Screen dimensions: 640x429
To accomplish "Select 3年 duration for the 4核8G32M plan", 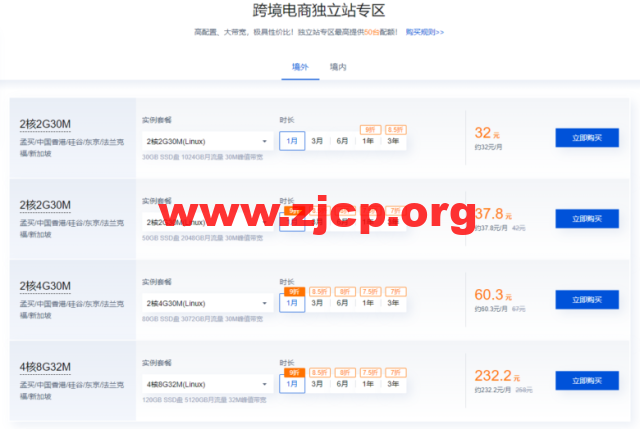I will [x=393, y=384].
